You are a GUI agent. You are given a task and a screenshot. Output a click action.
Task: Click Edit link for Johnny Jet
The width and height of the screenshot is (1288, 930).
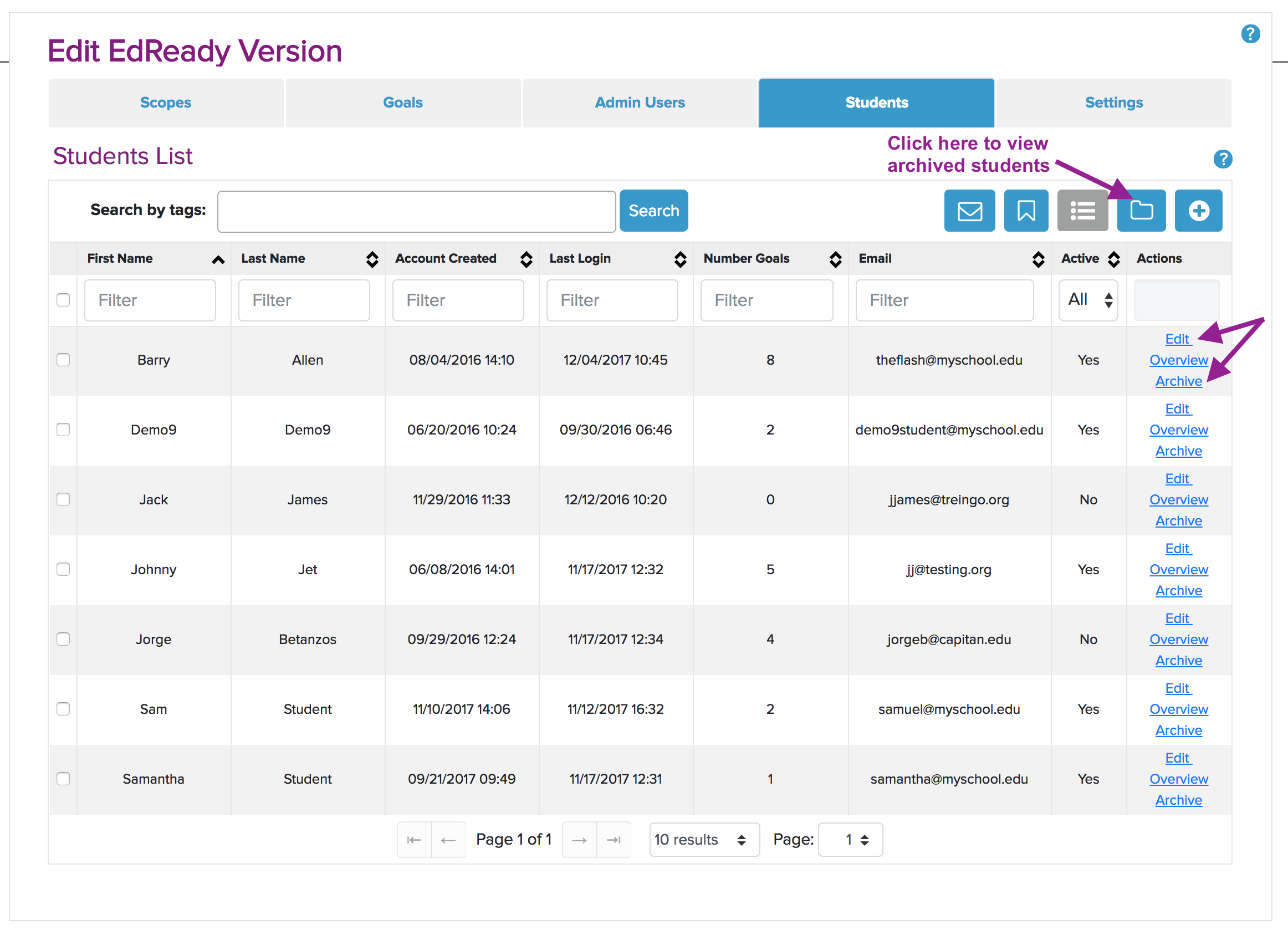click(x=1177, y=549)
